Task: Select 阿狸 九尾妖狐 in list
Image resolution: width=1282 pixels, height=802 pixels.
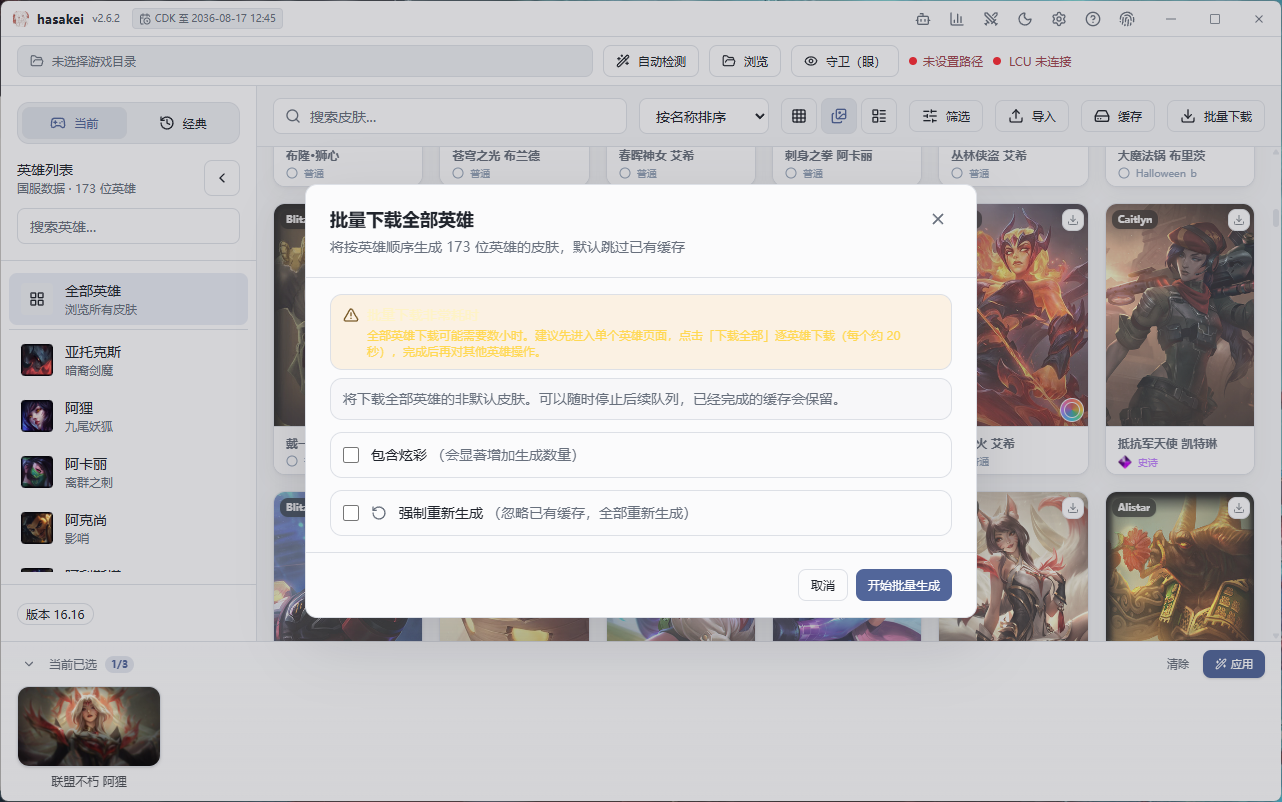Action: (x=129, y=416)
